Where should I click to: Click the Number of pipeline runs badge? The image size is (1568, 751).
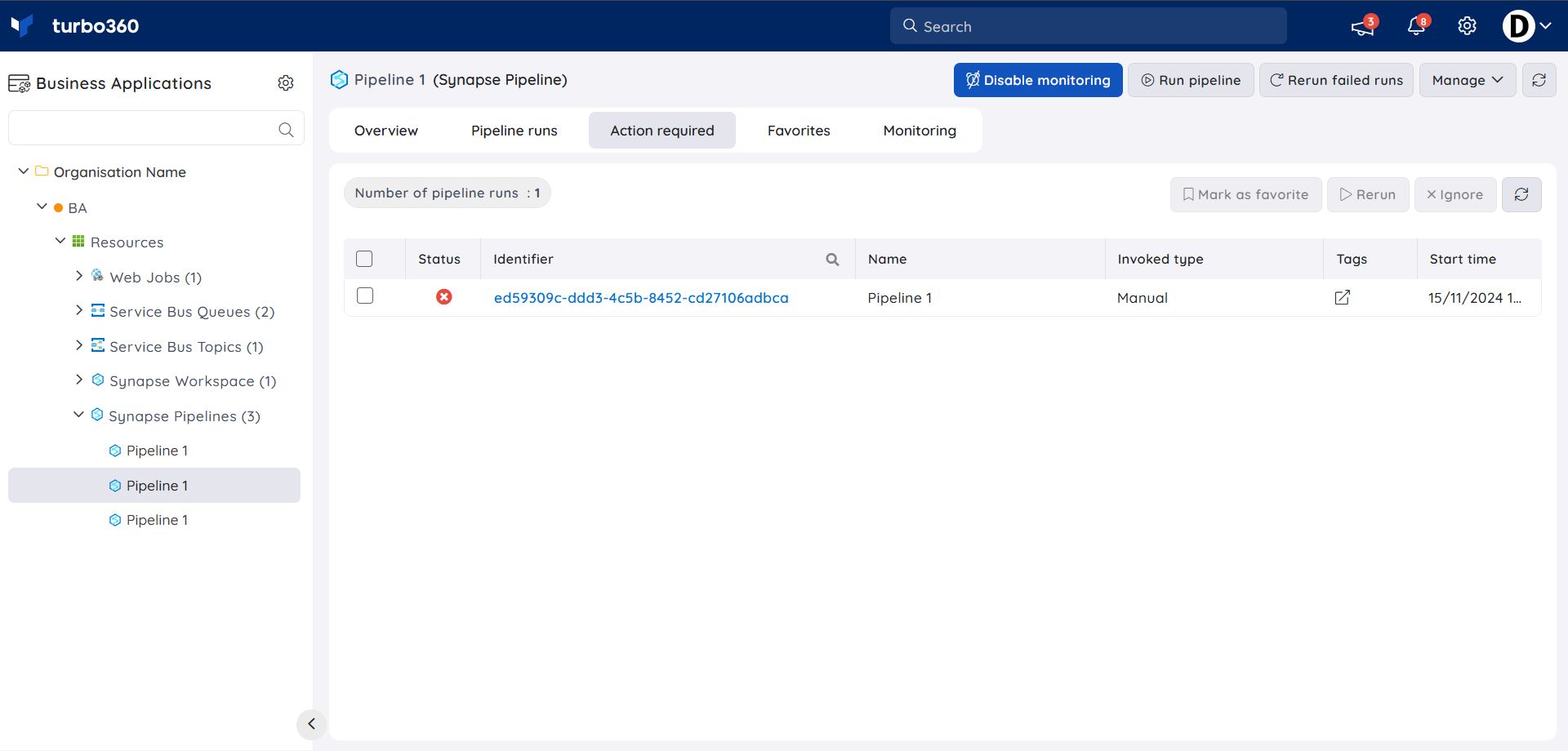pyautogui.click(x=447, y=193)
